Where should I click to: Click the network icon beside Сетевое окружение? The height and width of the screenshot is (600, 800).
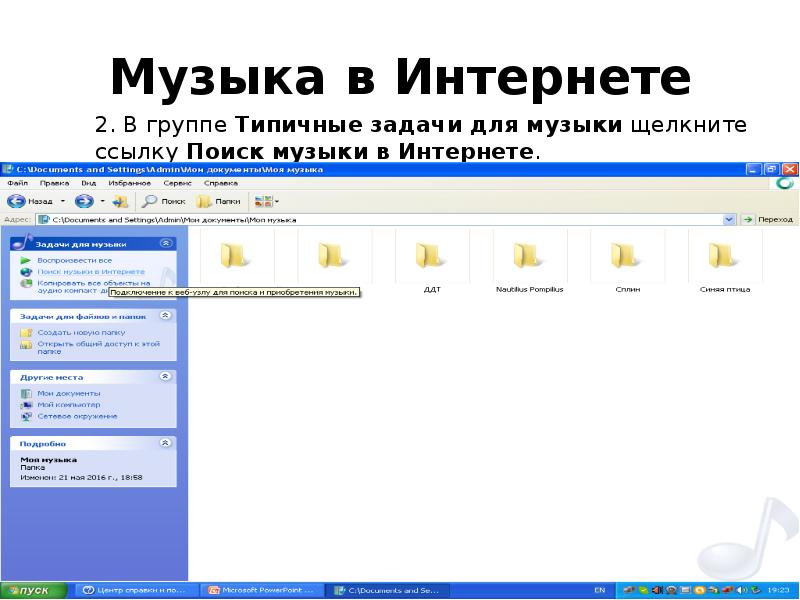click(x=26, y=416)
